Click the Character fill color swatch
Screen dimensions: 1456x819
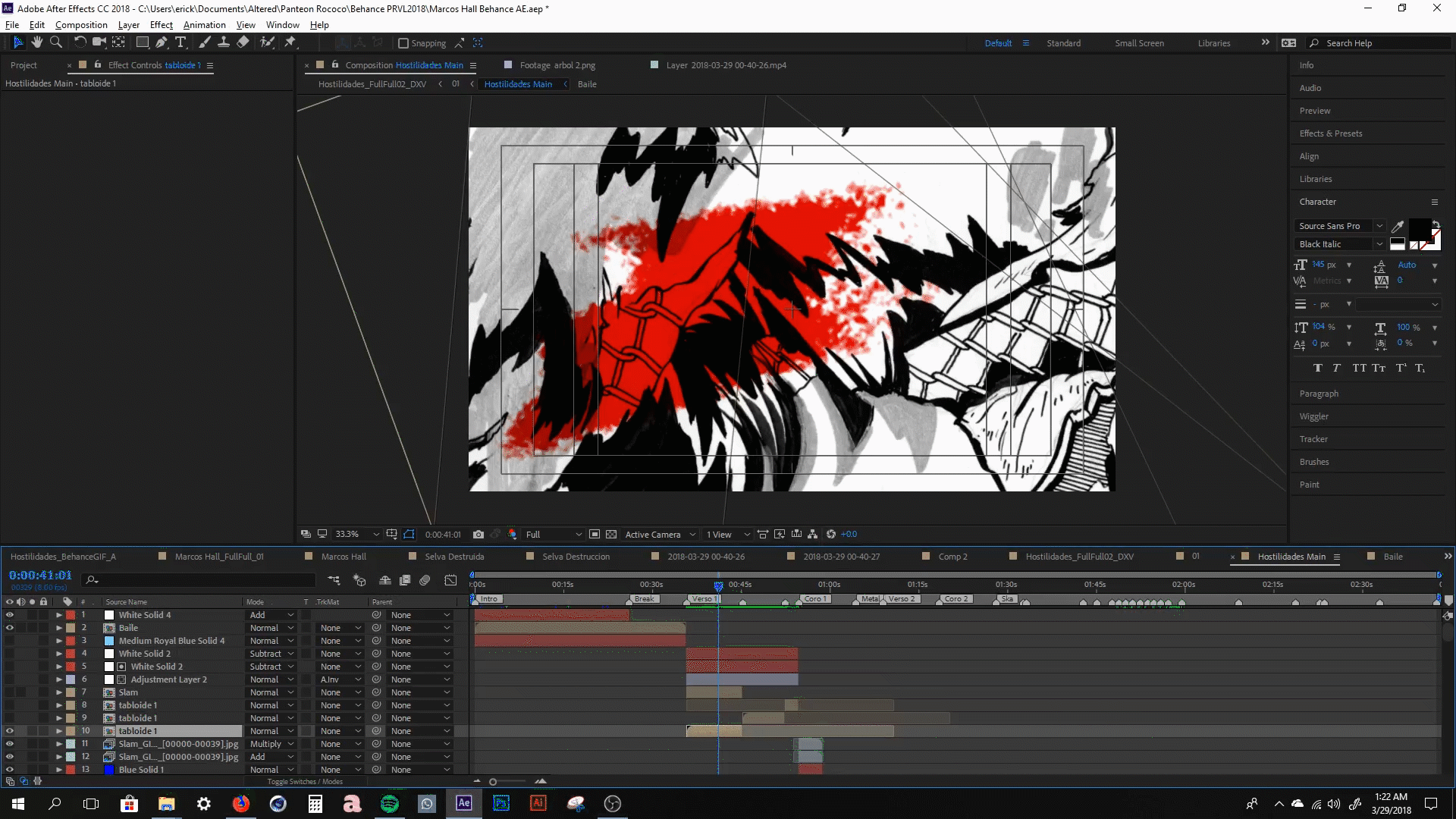pyautogui.click(x=1420, y=230)
